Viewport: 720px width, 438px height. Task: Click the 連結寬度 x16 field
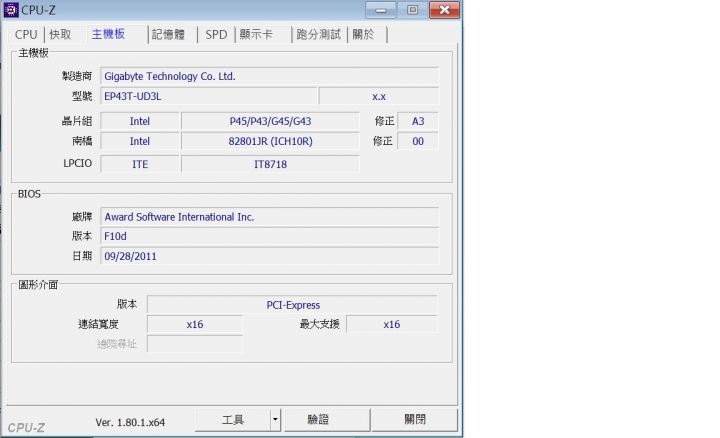[195, 324]
